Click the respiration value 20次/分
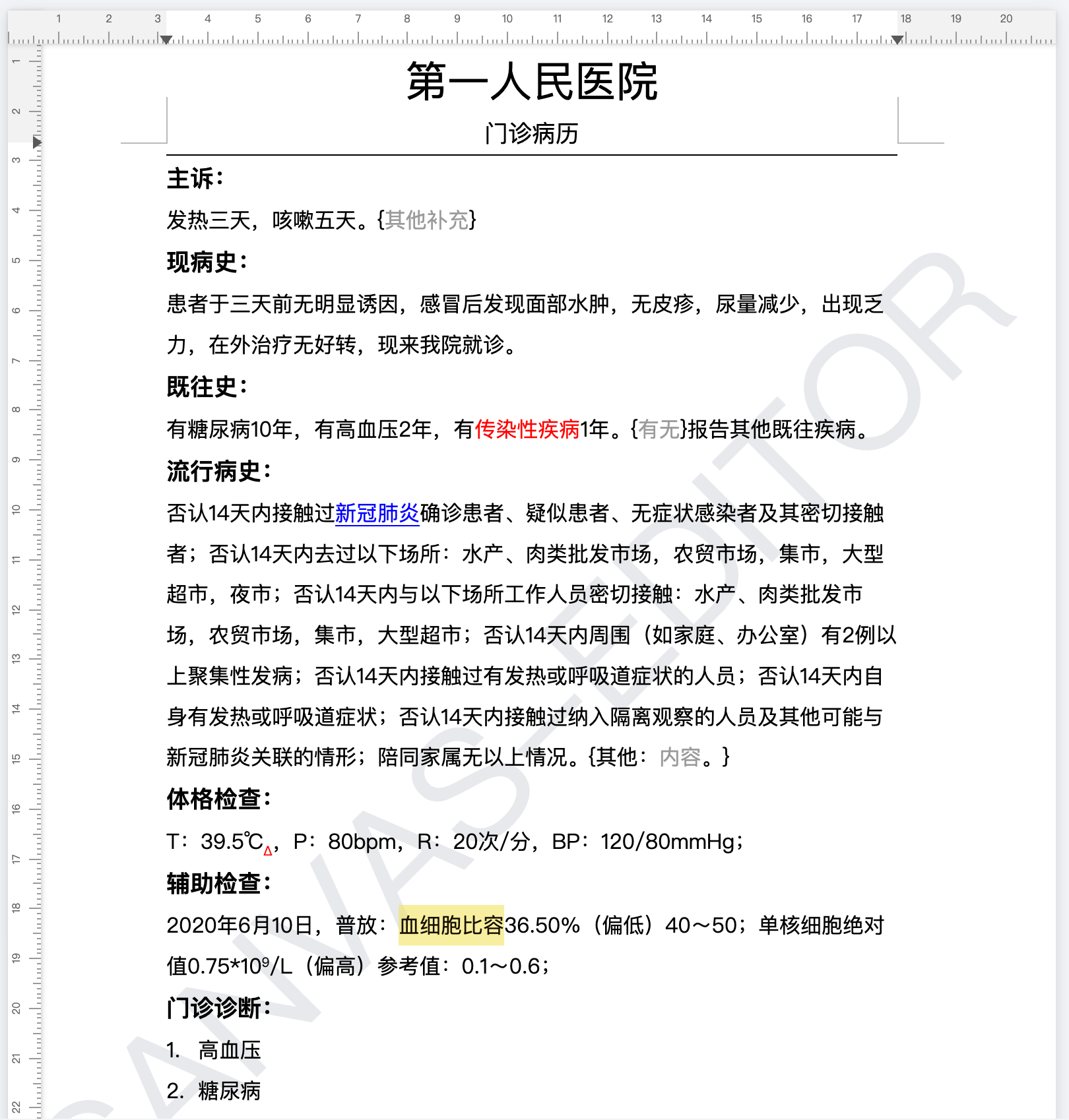This screenshot has width=1069, height=1120. coord(492,841)
